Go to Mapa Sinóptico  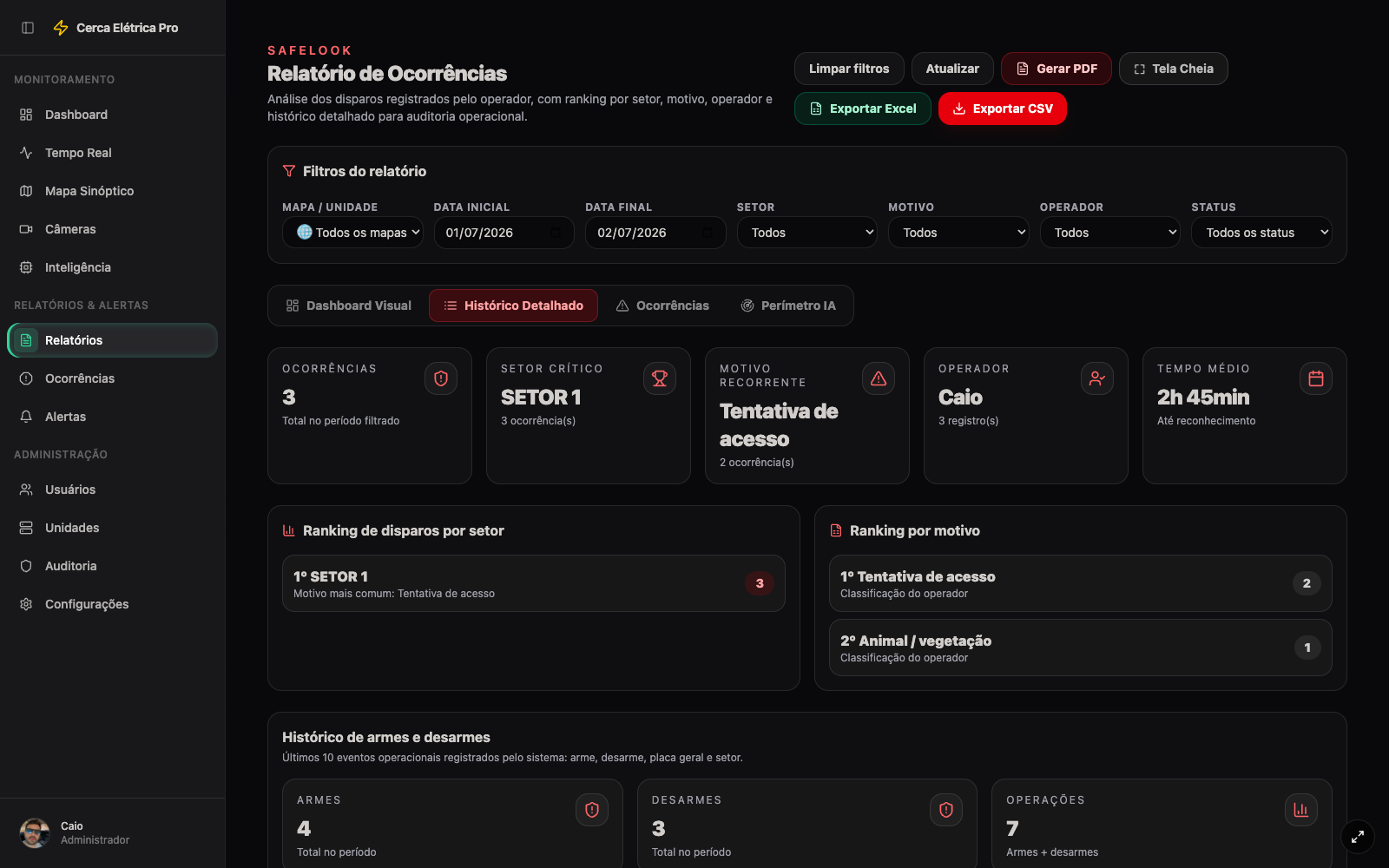[x=112, y=191]
